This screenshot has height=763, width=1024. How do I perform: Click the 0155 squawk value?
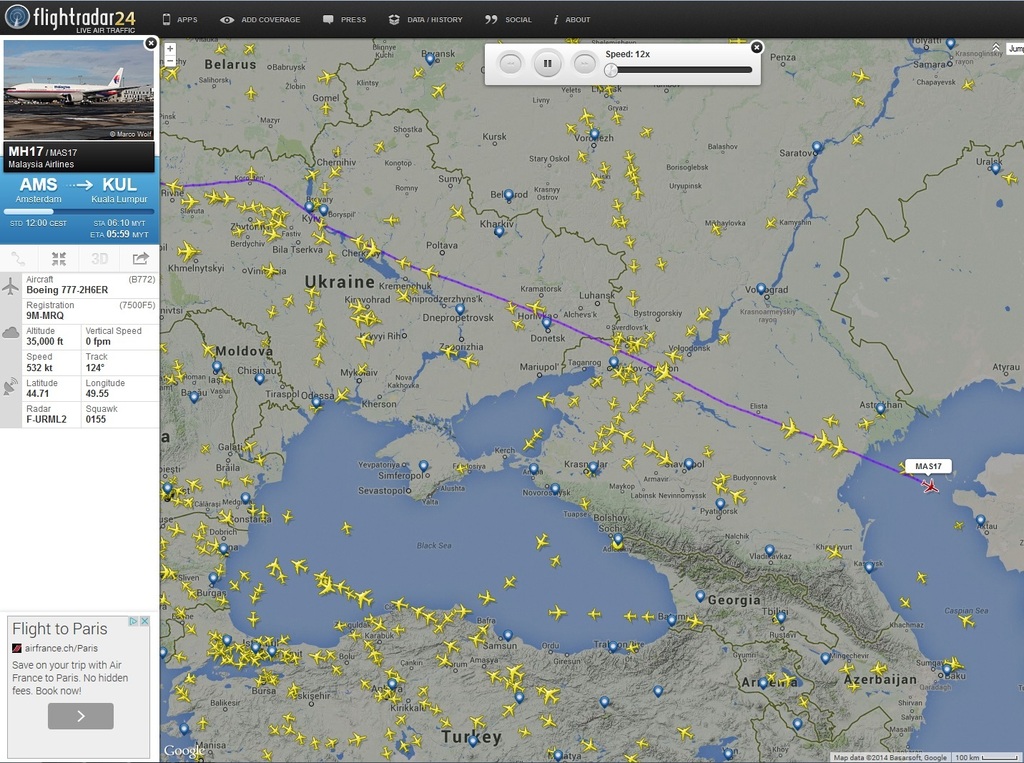95,419
